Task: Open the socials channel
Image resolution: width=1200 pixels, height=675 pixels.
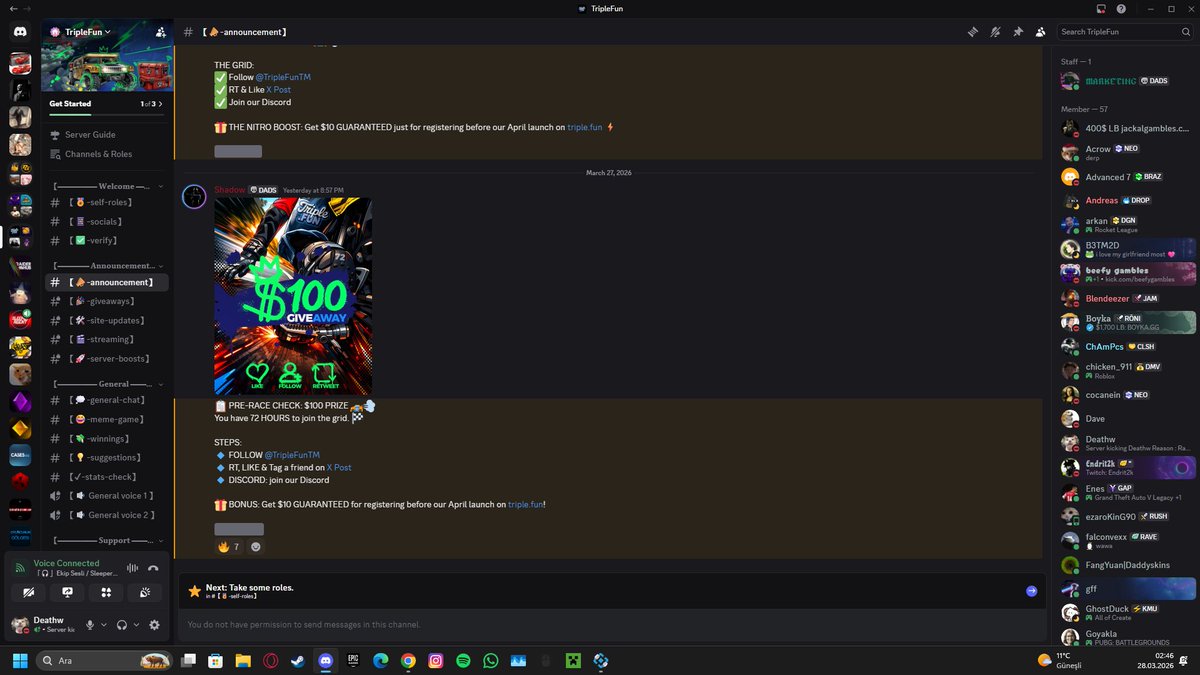Action: 105,221
